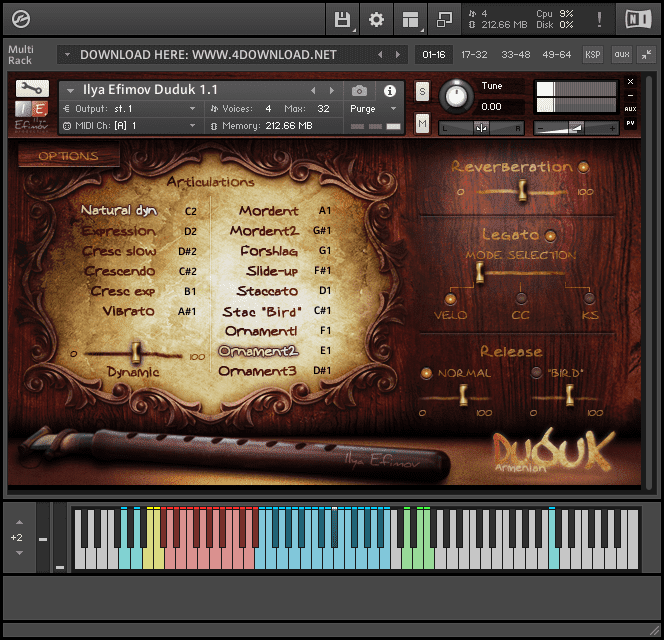This screenshot has width=664, height=640.
Task: Show instrument info icon
Action: [x=390, y=91]
